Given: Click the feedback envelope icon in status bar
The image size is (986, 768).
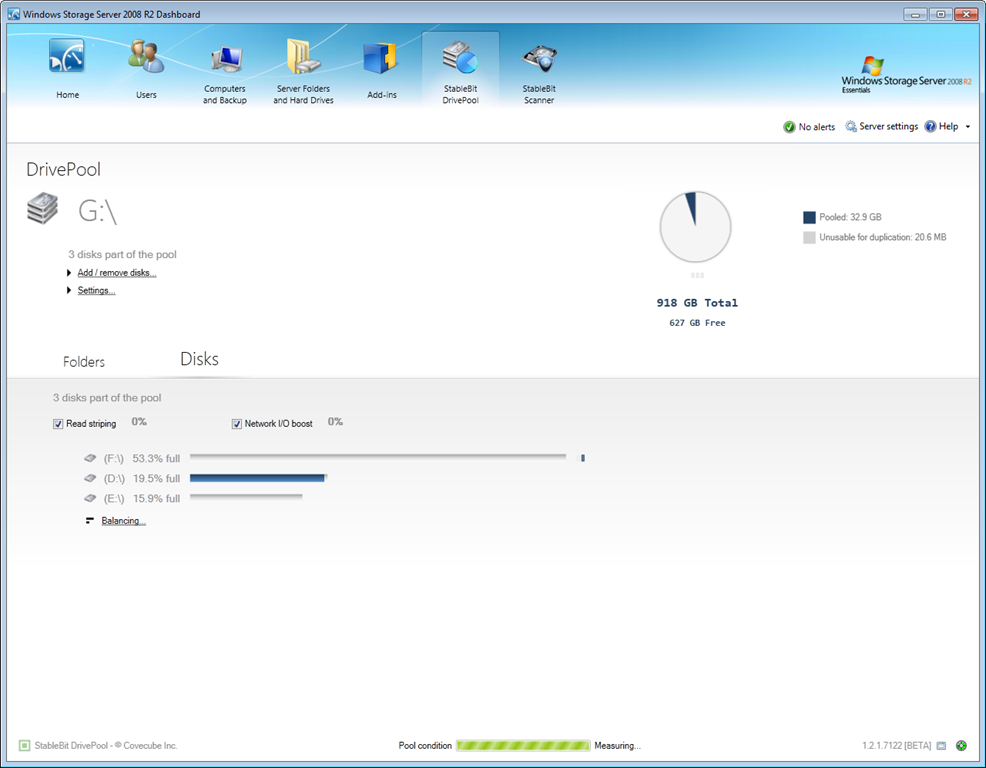Looking at the screenshot, I should click(x=941, y=746).
